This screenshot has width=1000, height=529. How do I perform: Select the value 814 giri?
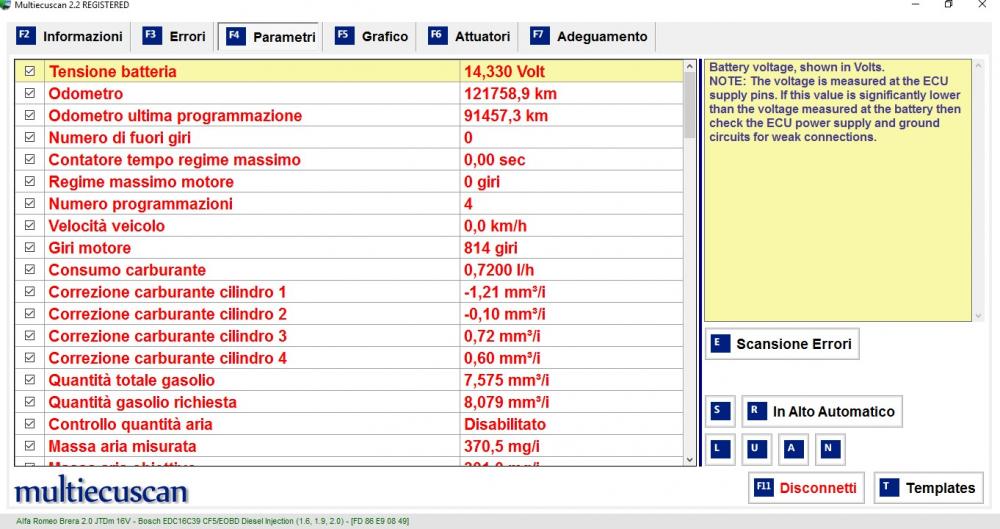click(x=490, y=248)
